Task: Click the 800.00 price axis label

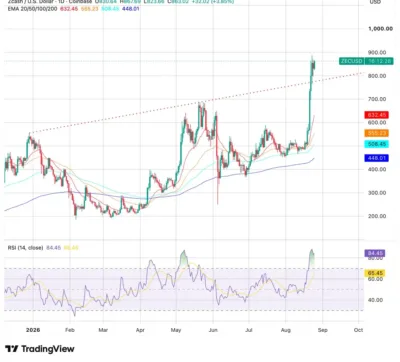Action: (377, 76)
